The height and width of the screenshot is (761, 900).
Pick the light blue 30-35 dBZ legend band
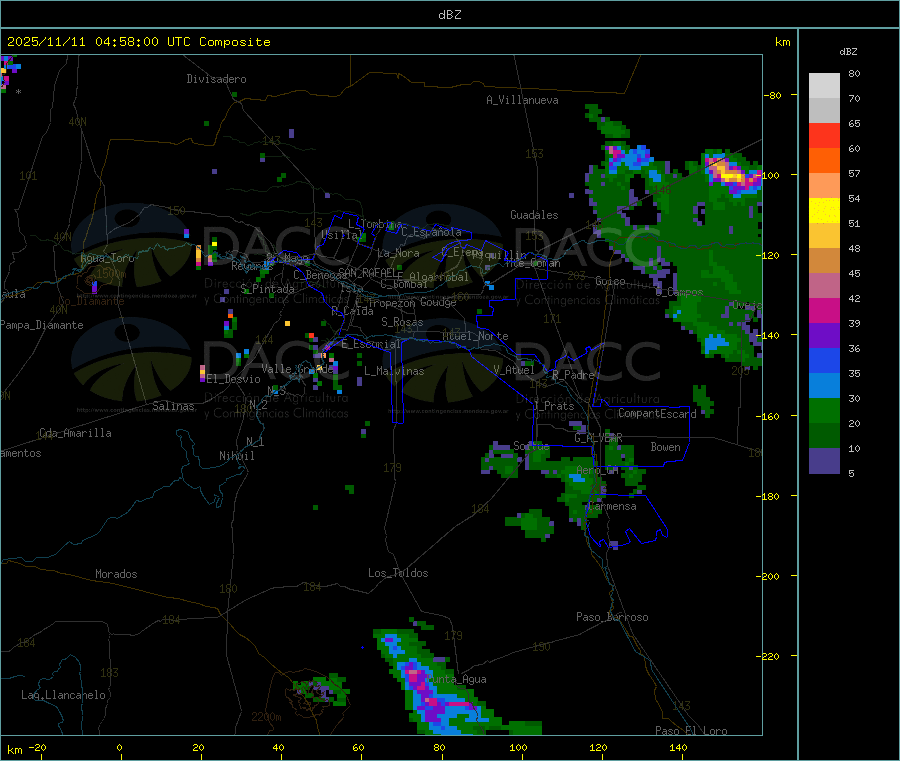(824, 386)
